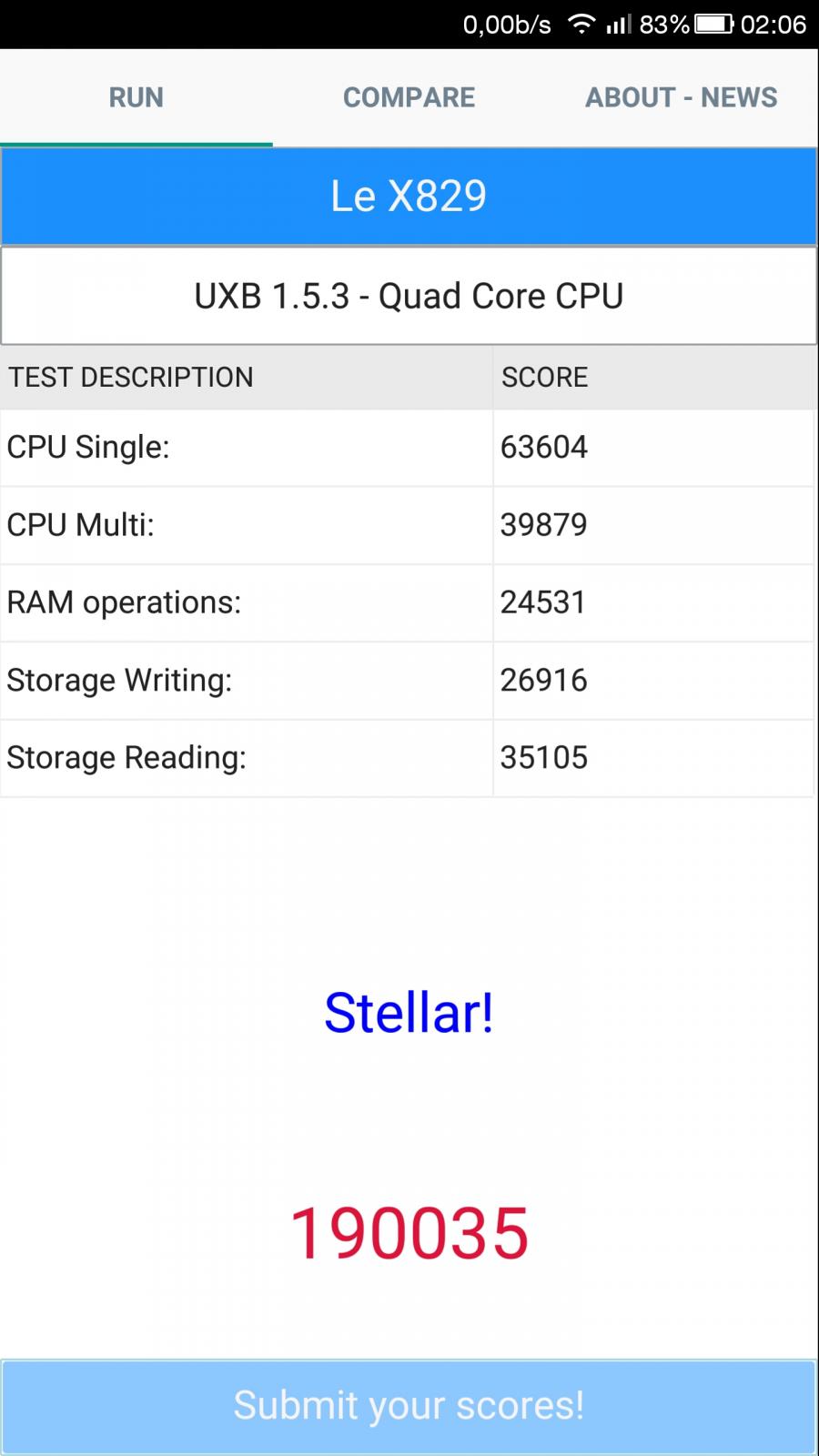Tap the 83% battery percentage
The width and height of the screenshot is (819, 1456).
[x=664, y=25]
